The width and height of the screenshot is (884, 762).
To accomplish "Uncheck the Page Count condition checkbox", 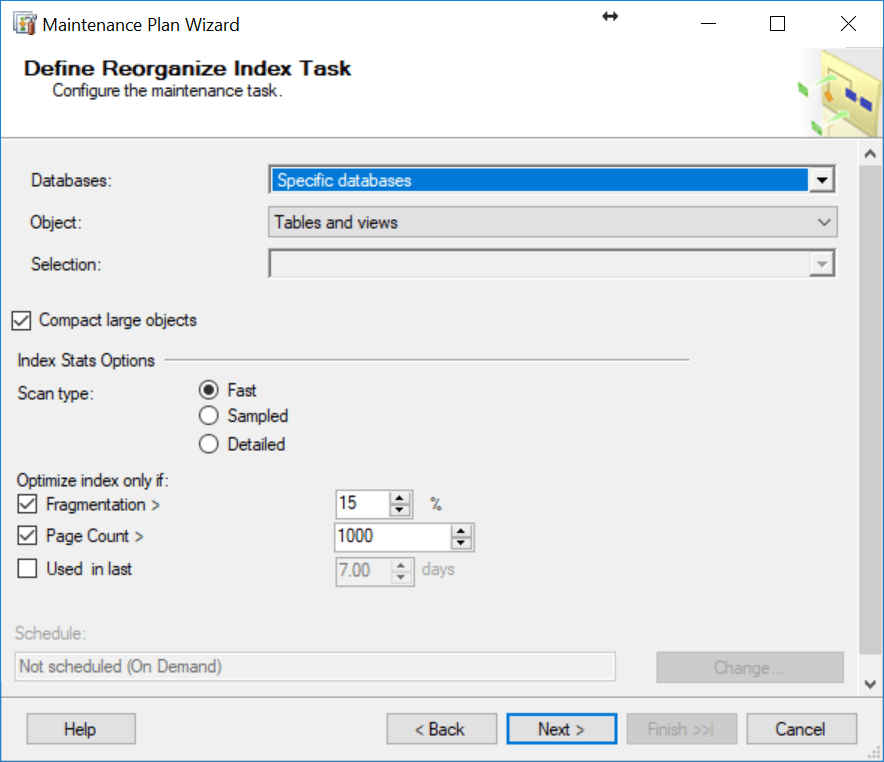I will (27, 535).
